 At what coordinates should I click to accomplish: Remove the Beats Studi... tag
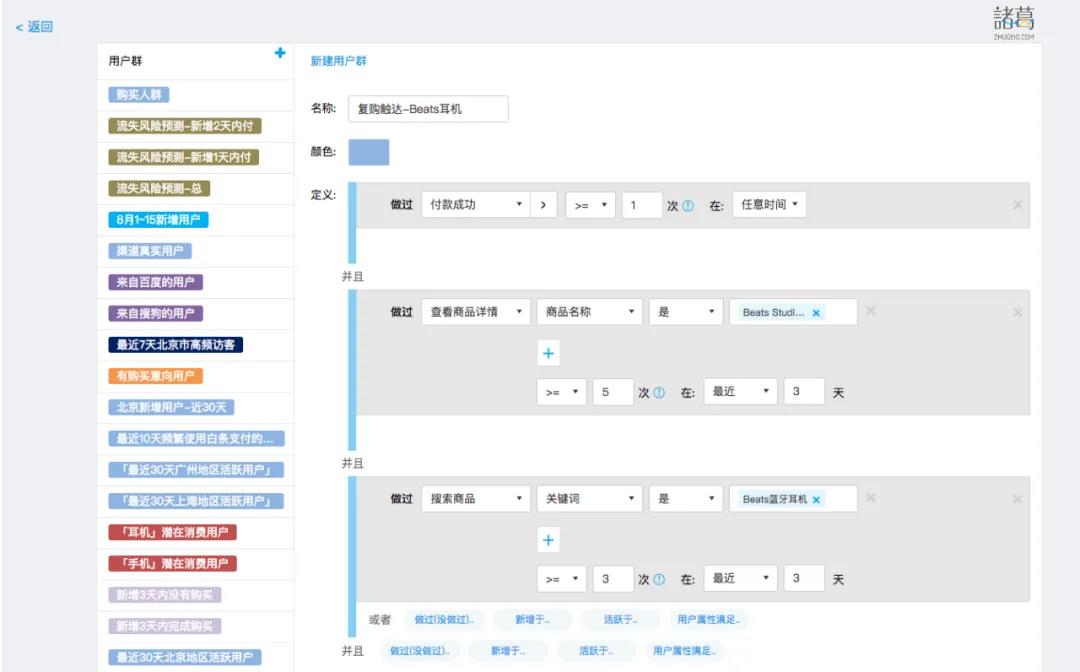(x=816, y=313)
